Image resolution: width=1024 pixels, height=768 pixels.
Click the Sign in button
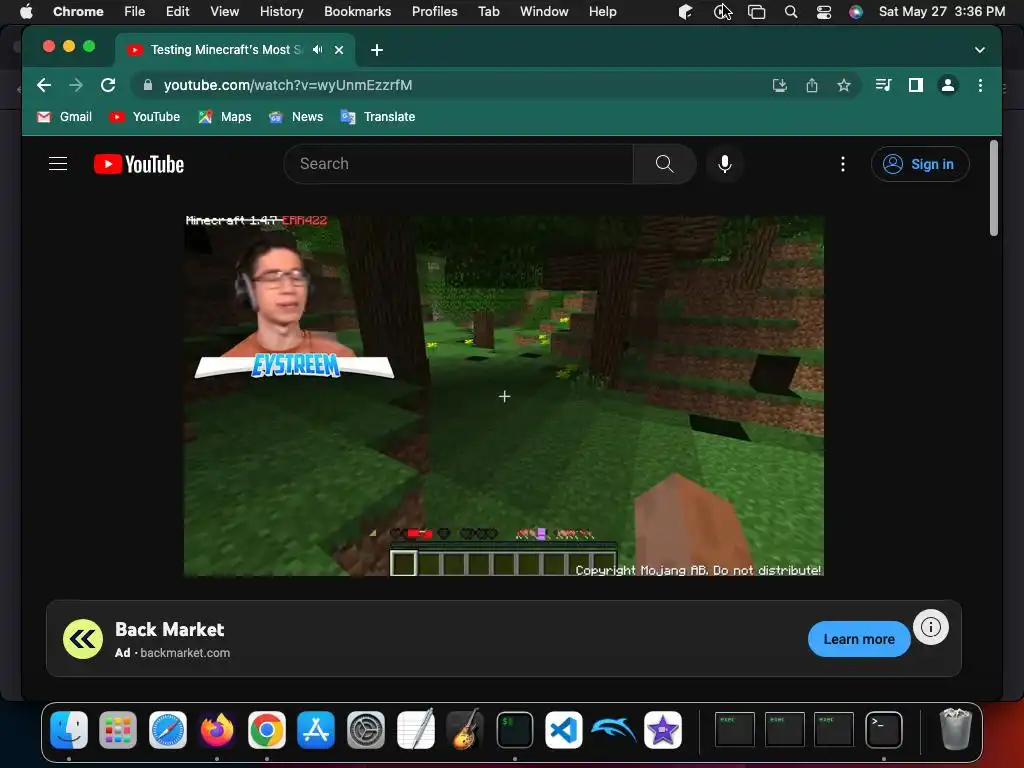[x=920, y=164]
